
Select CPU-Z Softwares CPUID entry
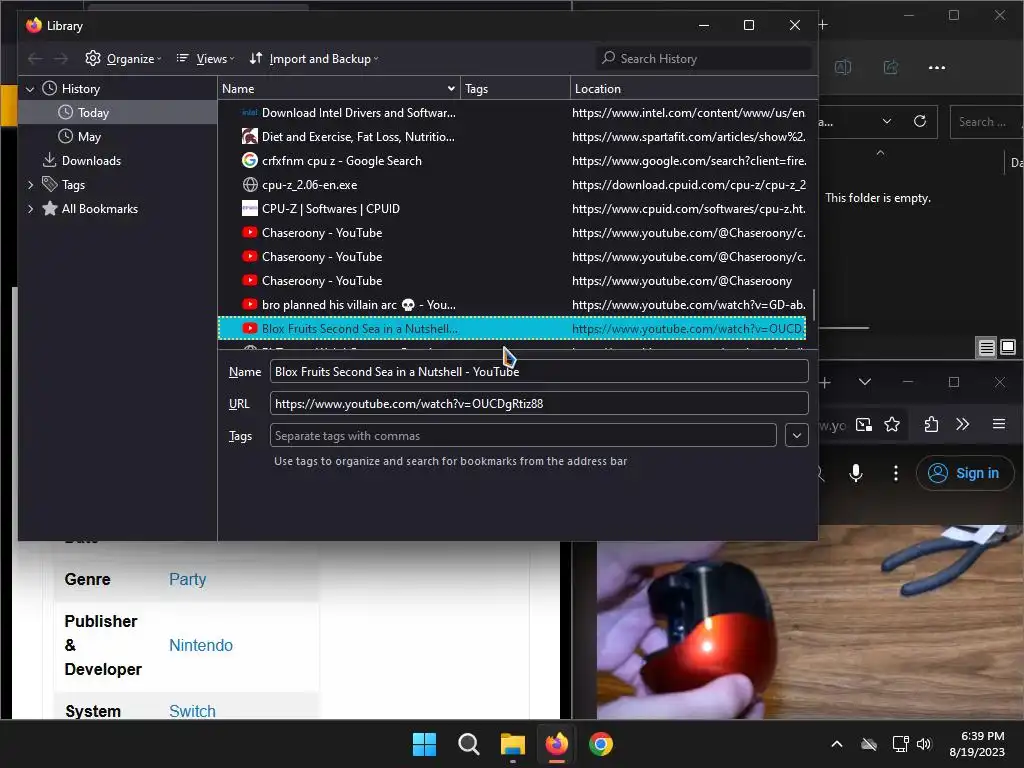pos(512,209)
